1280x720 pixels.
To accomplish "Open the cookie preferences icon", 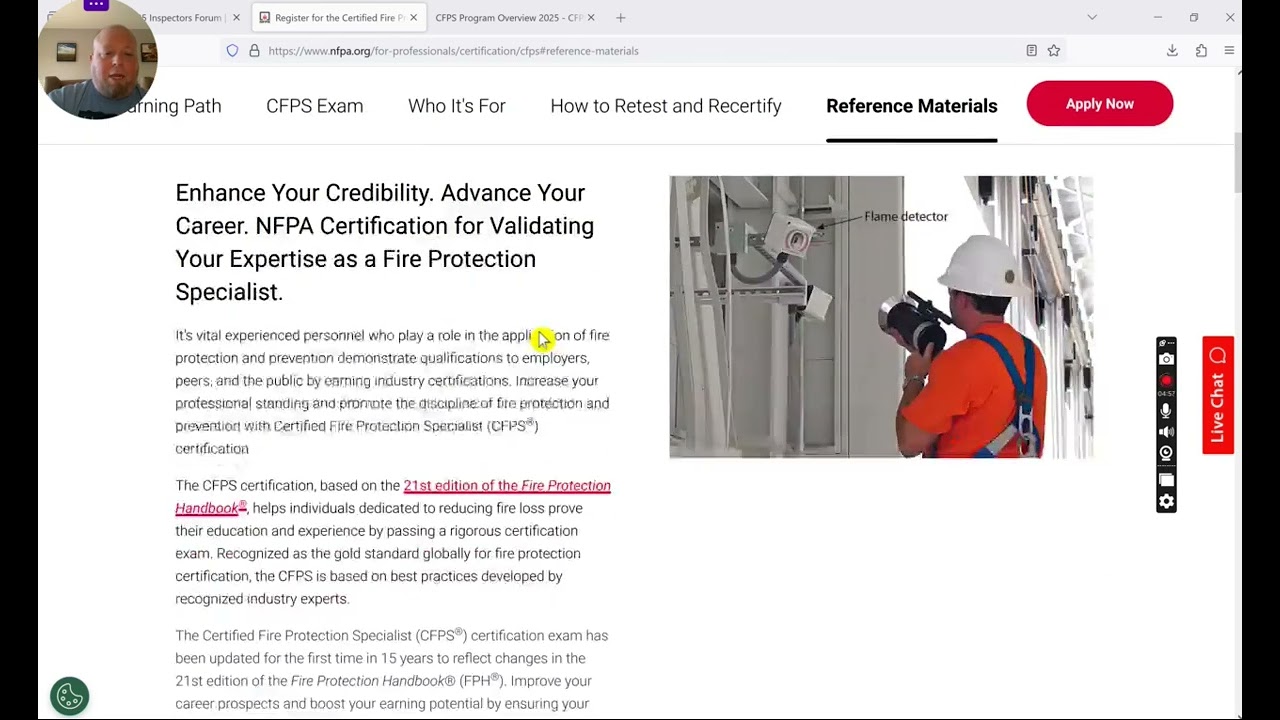I will [x=70, y=696].
